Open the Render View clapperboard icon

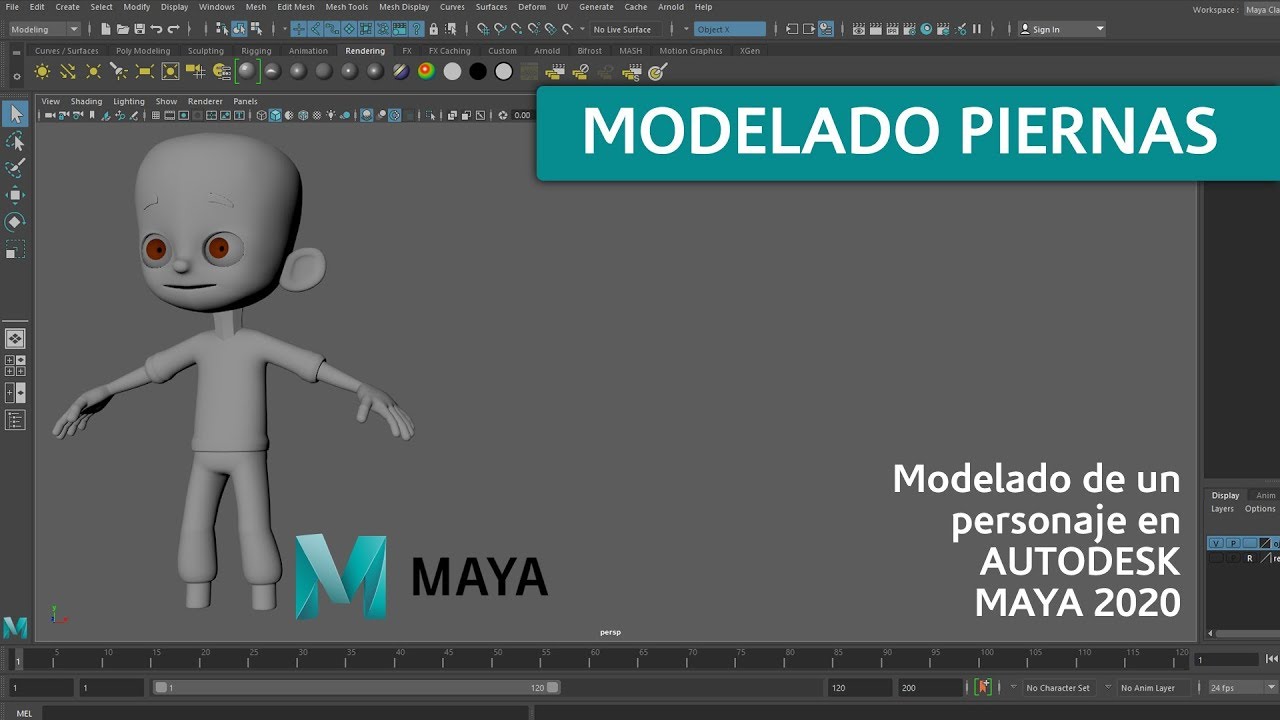[x=859, y=29]
